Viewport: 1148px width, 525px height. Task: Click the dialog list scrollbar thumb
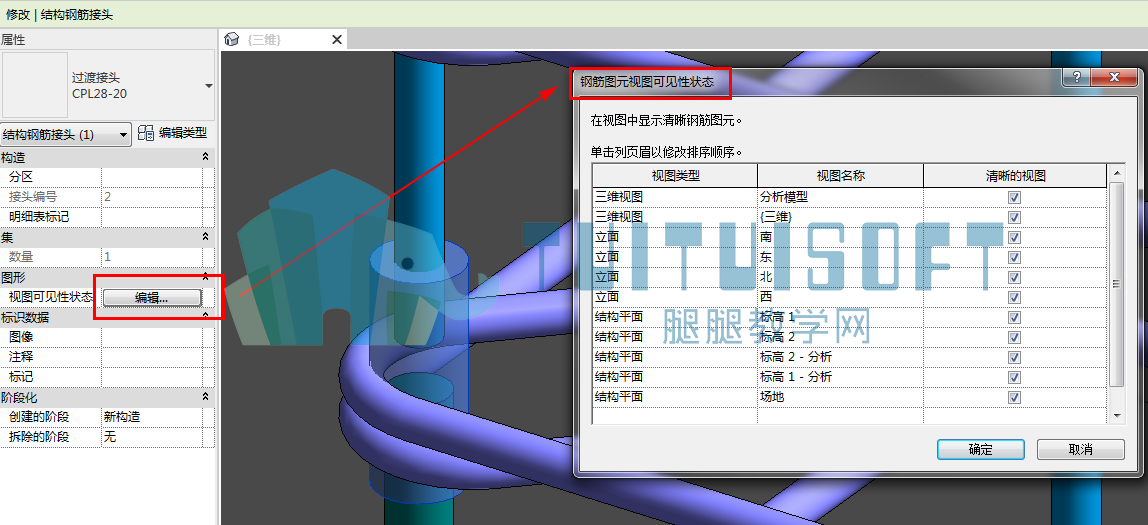tap(1117, 284)
